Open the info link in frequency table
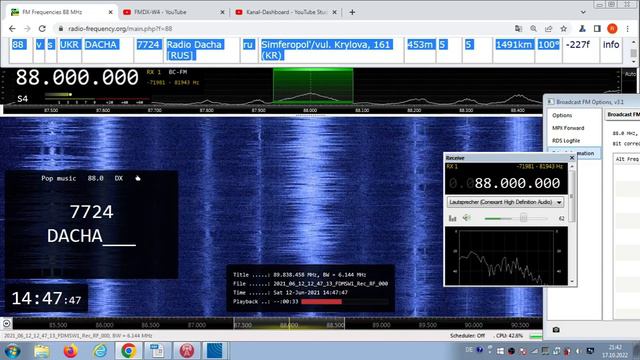 coord(611,44)
